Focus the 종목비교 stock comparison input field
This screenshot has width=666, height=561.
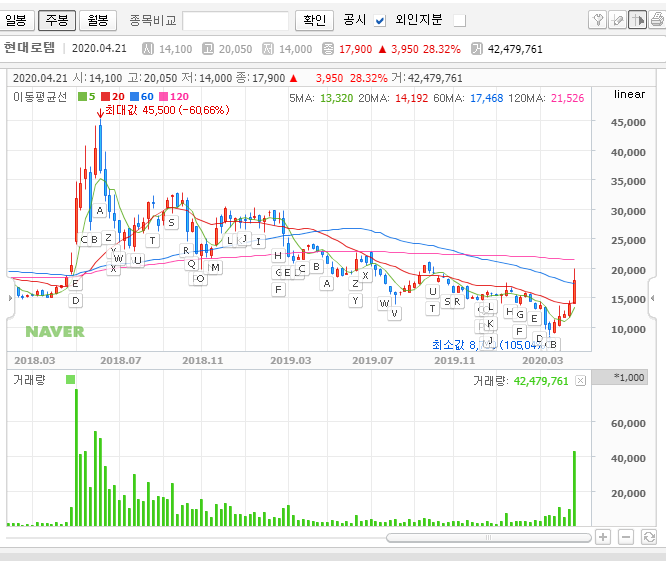tap(236, 21)
